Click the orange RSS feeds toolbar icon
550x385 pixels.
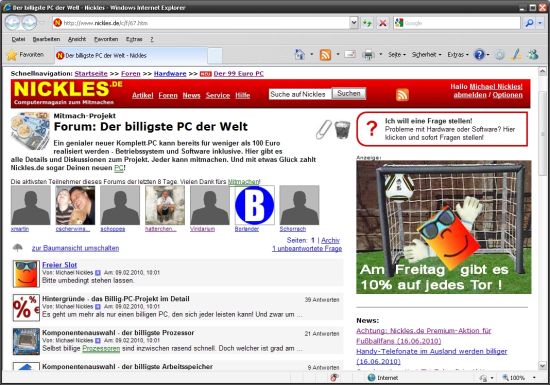click(325, 55)
